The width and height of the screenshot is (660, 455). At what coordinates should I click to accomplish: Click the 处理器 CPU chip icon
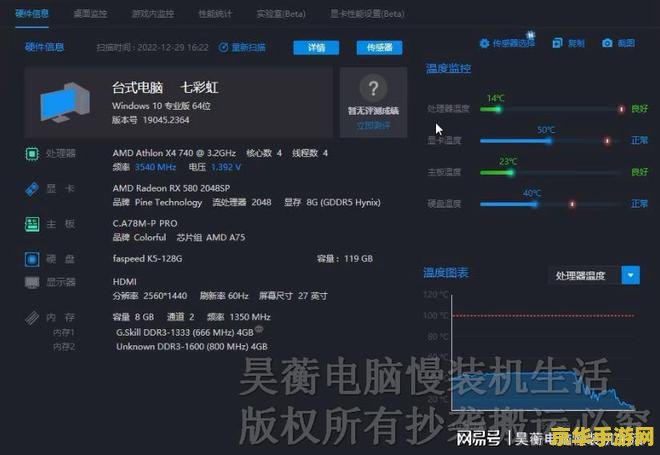32,154
